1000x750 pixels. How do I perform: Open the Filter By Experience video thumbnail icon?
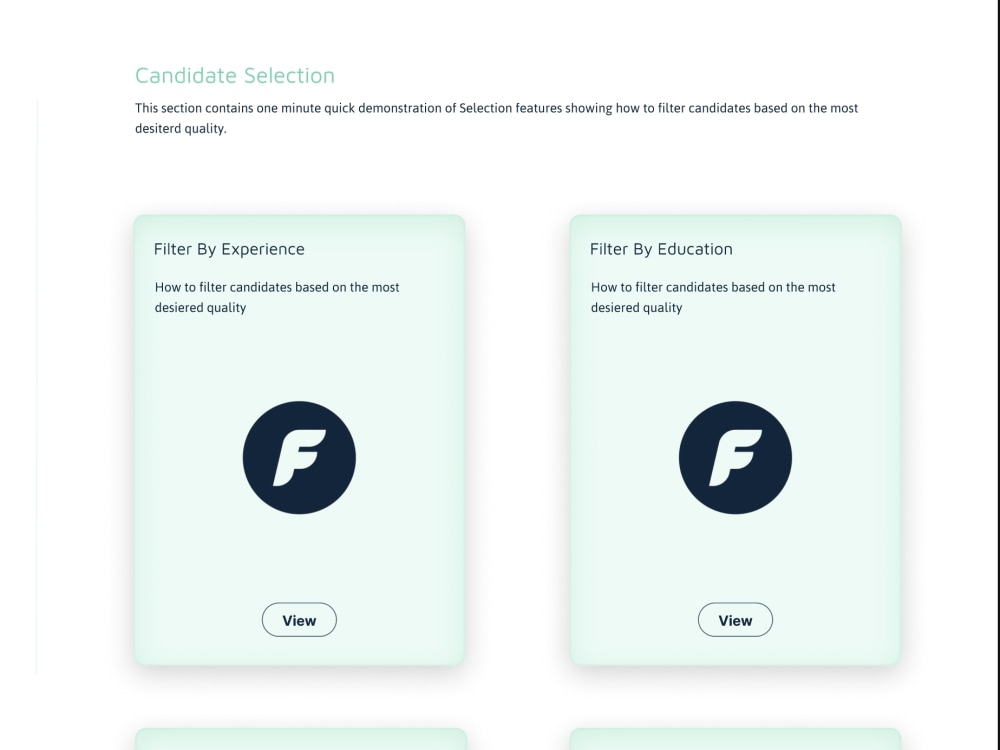pos(299,457)
